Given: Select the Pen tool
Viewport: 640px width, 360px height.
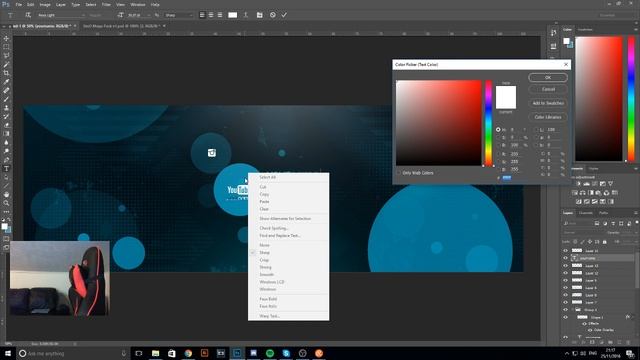Looking at the screenshot, I should [x=6, y=160].
